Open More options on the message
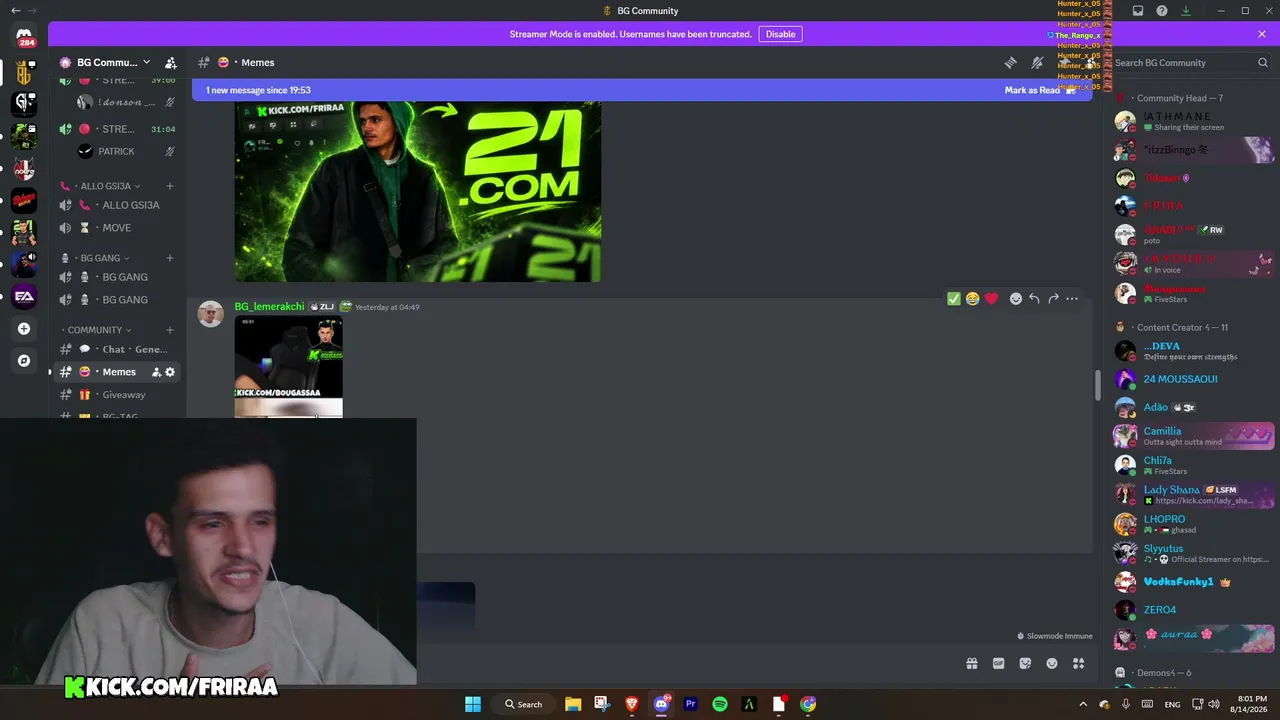This screenshot has height=720, width=1280. pos(1072,298)
